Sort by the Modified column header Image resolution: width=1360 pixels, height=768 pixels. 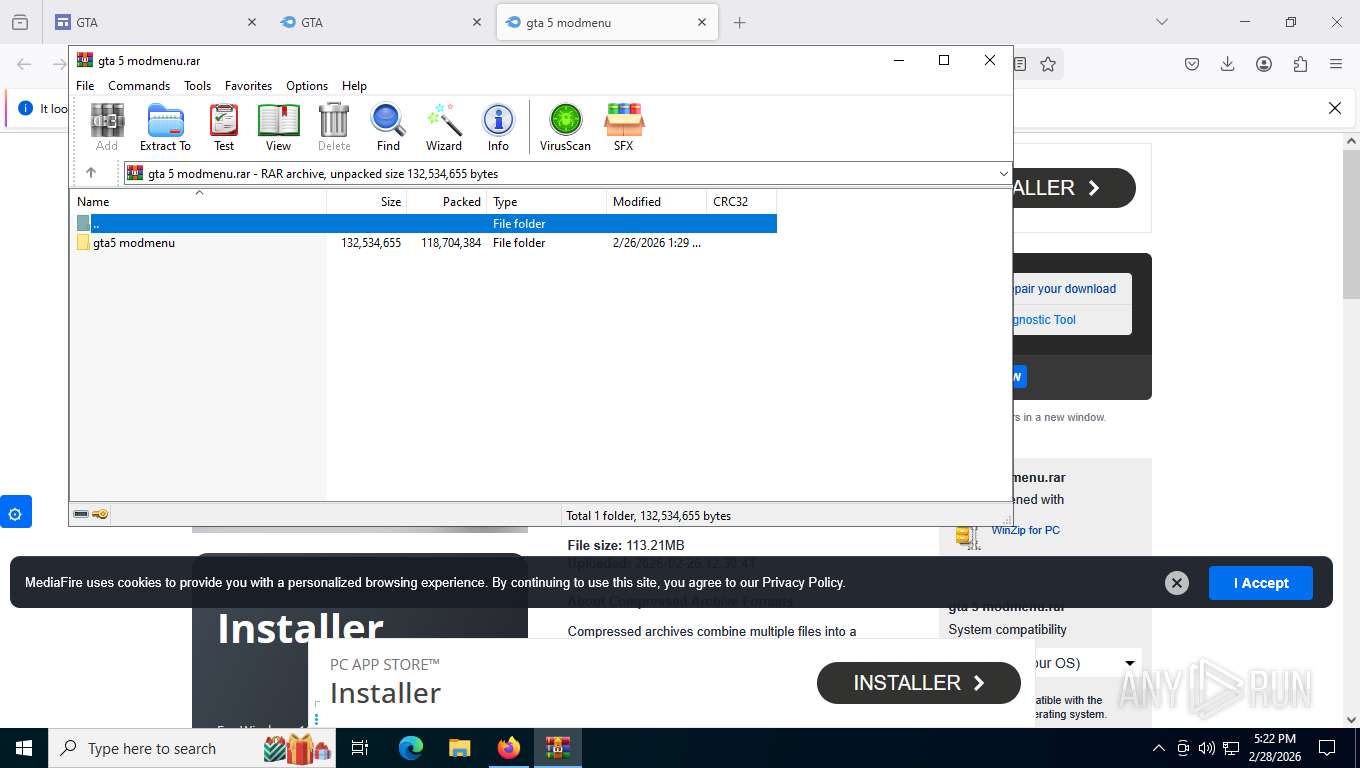(x=657, y=202)
